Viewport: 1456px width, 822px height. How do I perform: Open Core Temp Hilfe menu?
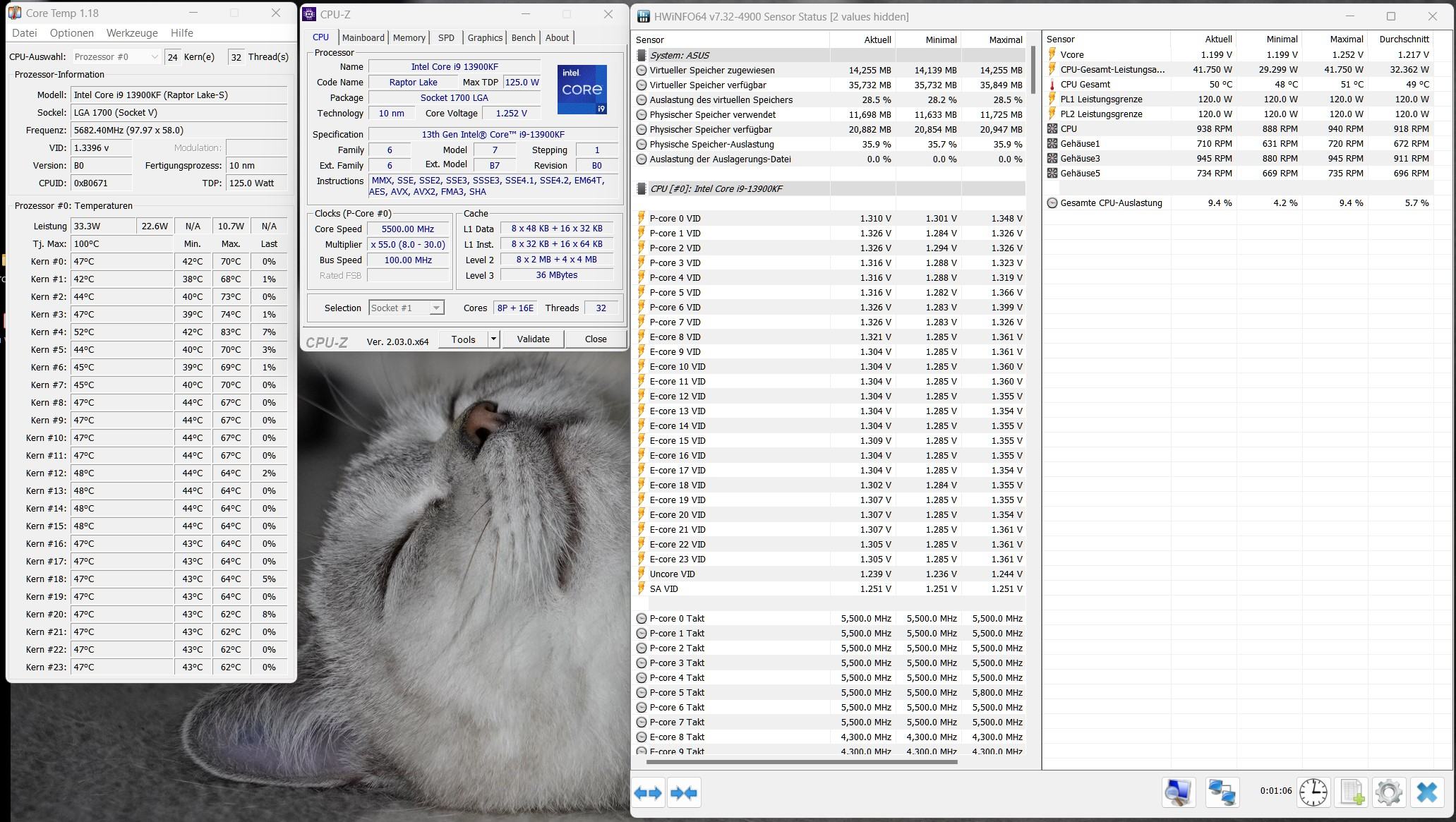[x=182, y=33]
